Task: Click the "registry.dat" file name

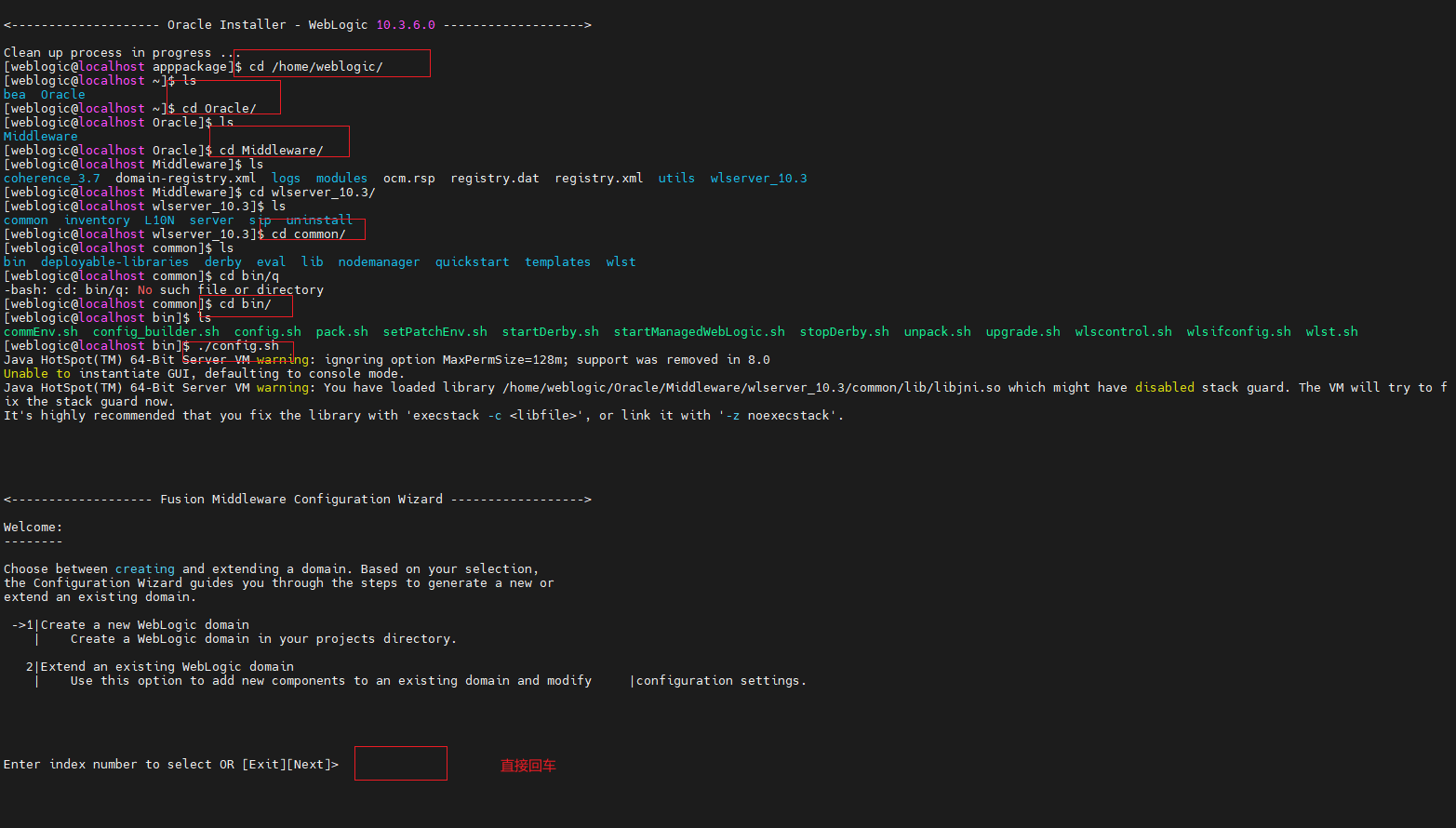Action: click(495, 179)
